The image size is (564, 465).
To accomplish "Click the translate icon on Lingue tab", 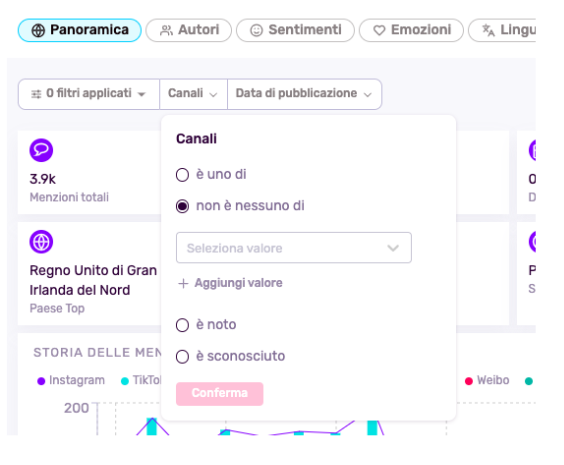I will pyautogui.click(x=488, y=30).
